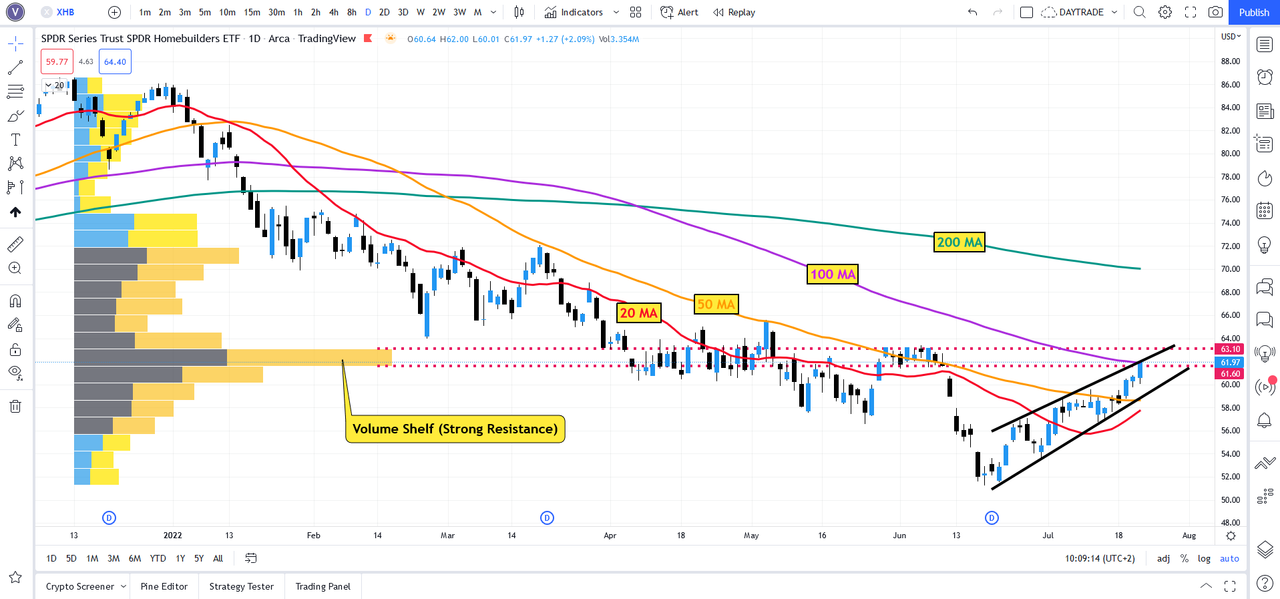Toggle magnet mode for drawings
This screenshot has width=1280, height=599.
click(x=15, y=300)
